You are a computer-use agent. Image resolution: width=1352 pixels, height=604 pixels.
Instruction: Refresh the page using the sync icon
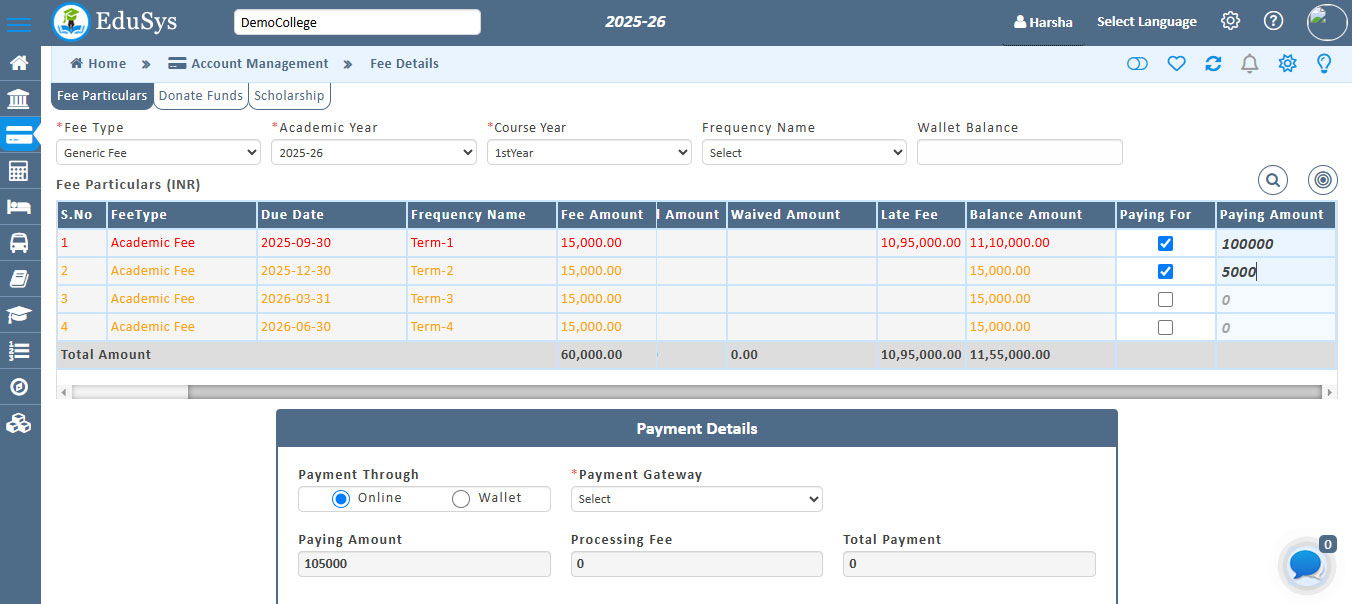[1213, 63]
